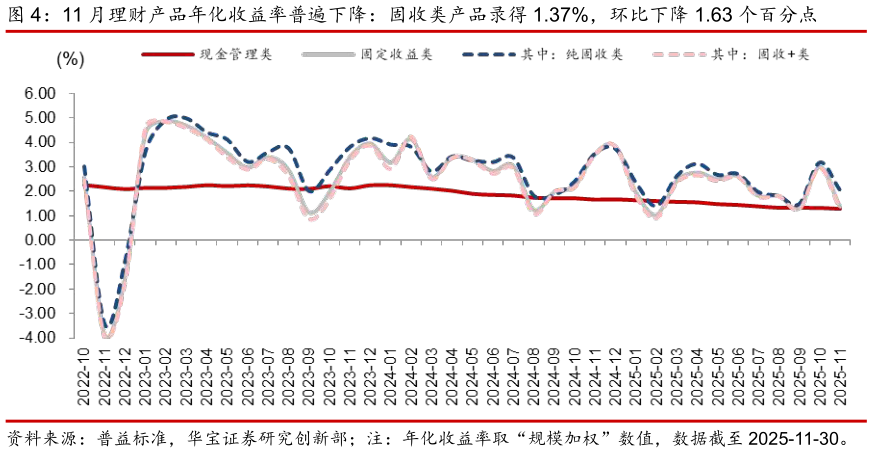
Task: Click y-axis value -1.00
Action: pos(38,265)
